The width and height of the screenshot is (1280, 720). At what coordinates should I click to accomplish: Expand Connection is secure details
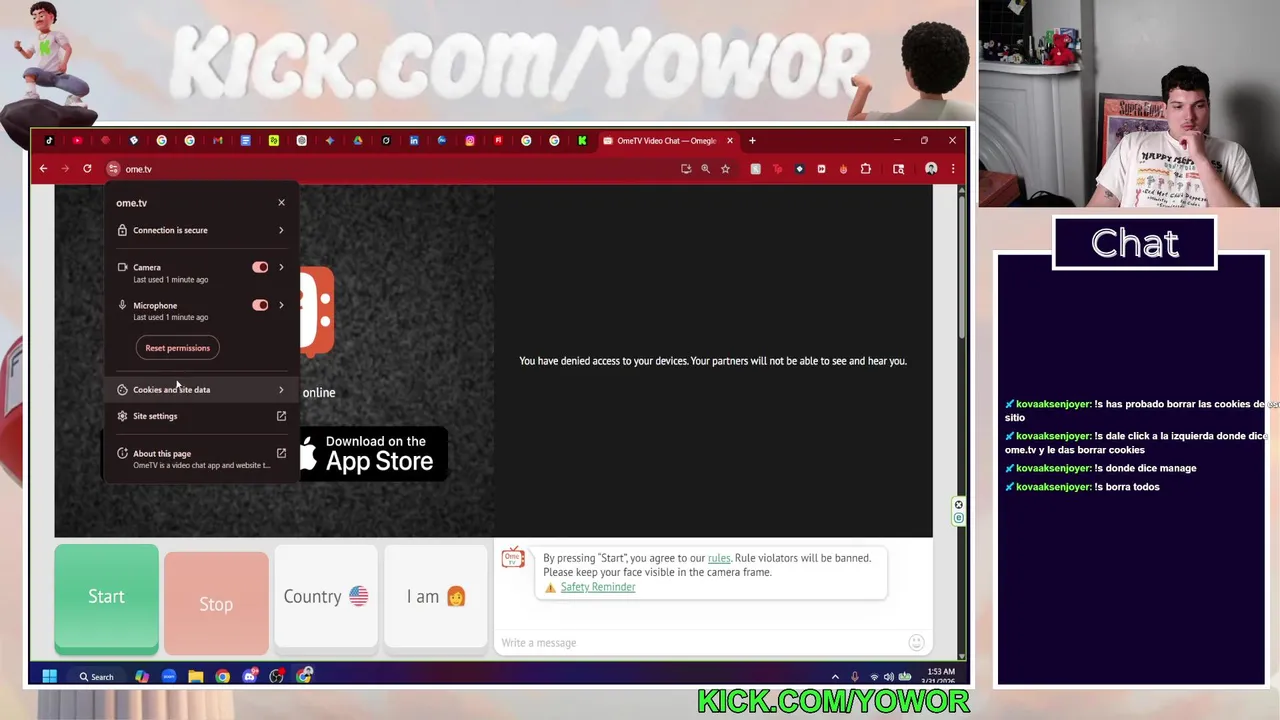coord(201,230)
